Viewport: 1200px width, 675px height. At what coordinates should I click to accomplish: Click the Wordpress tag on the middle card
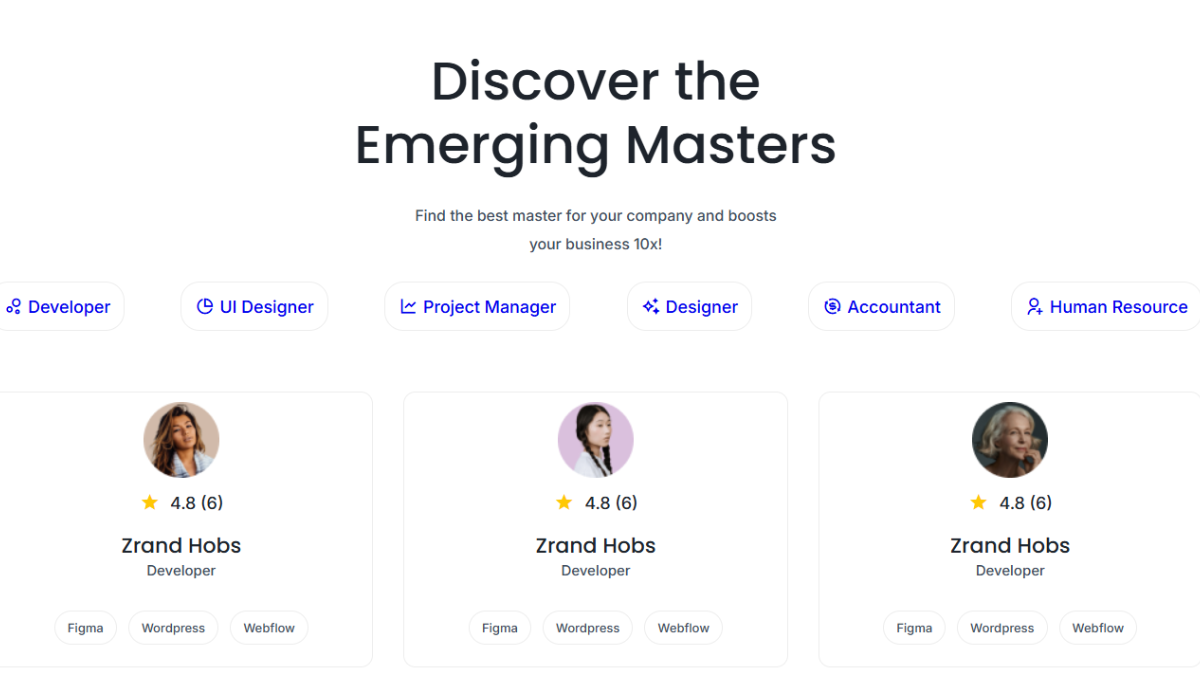pos(588,628)
